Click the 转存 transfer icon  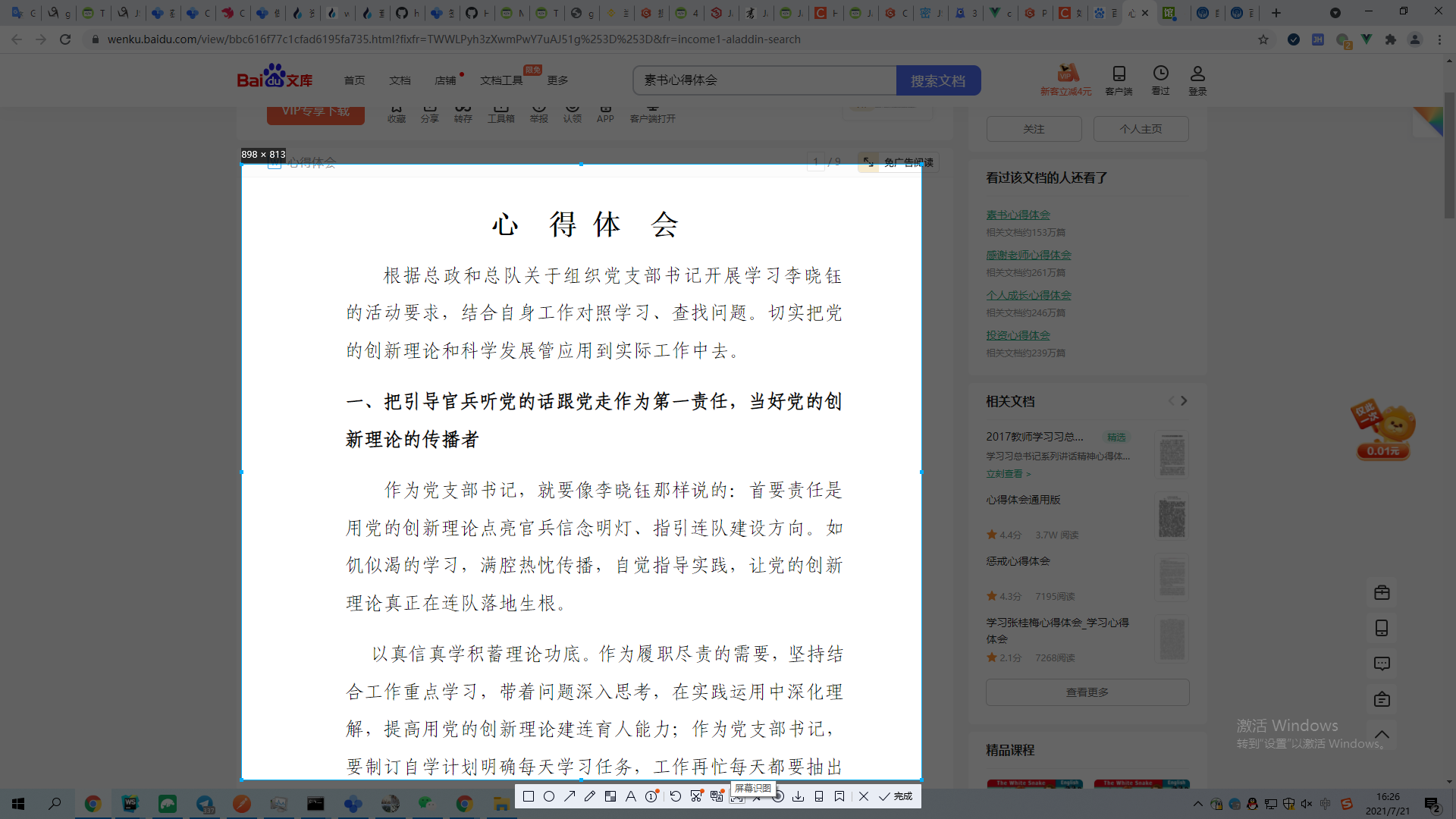point(463,113)
